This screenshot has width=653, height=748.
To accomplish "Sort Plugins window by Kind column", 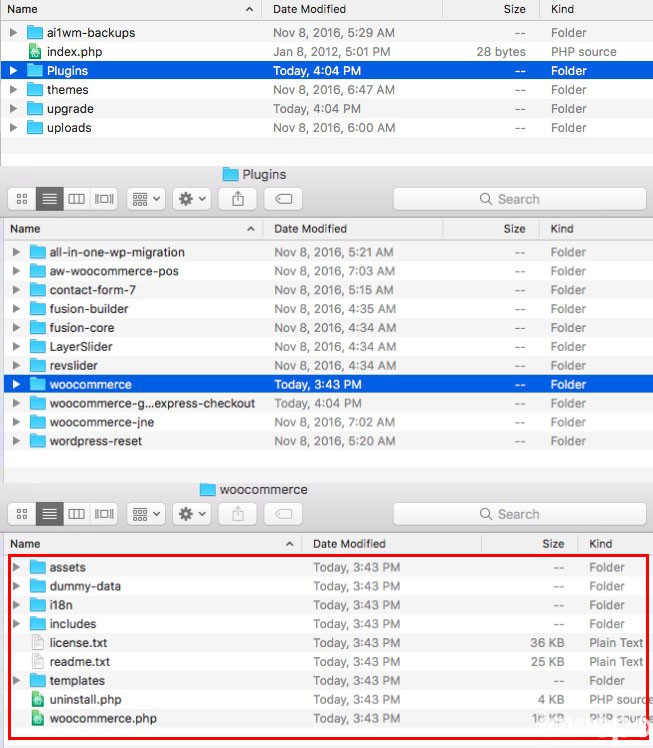I will point(596,229).
